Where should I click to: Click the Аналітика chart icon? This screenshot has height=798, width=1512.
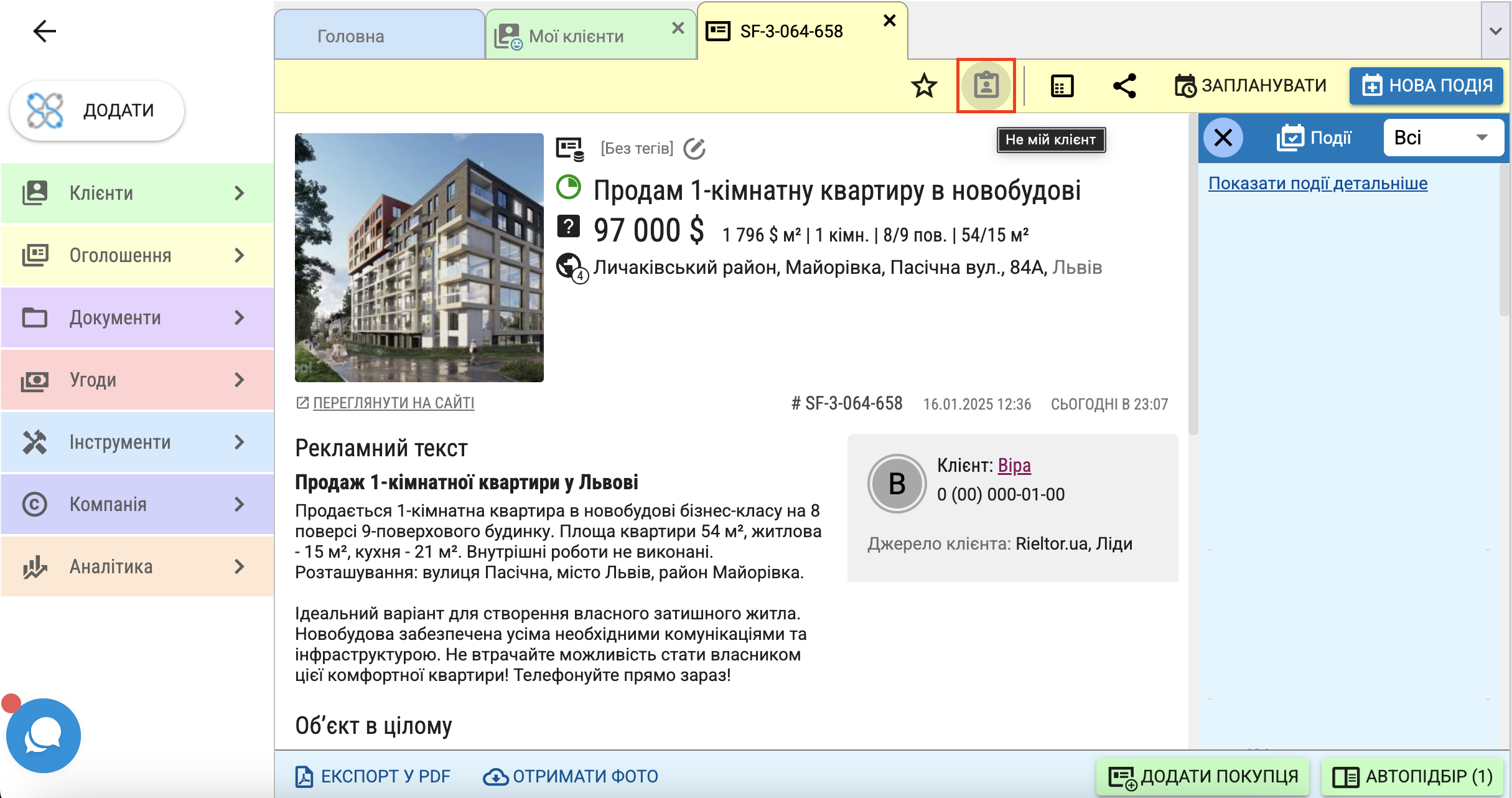35,566
